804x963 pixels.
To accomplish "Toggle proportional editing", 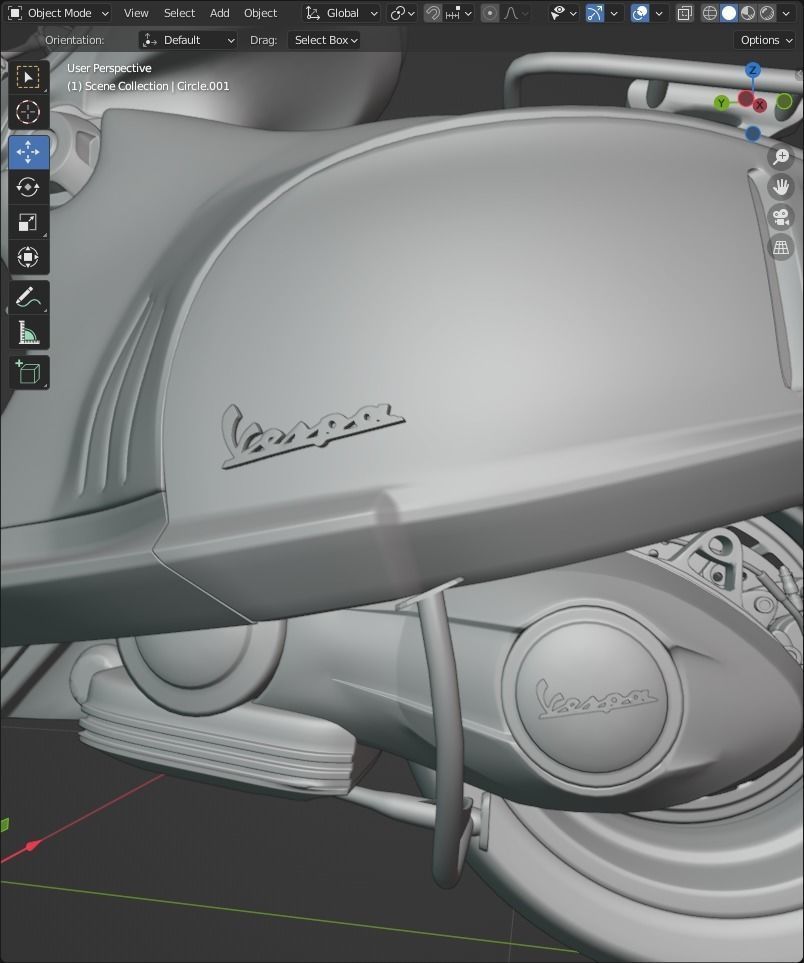I will click(x=490, y=13).
